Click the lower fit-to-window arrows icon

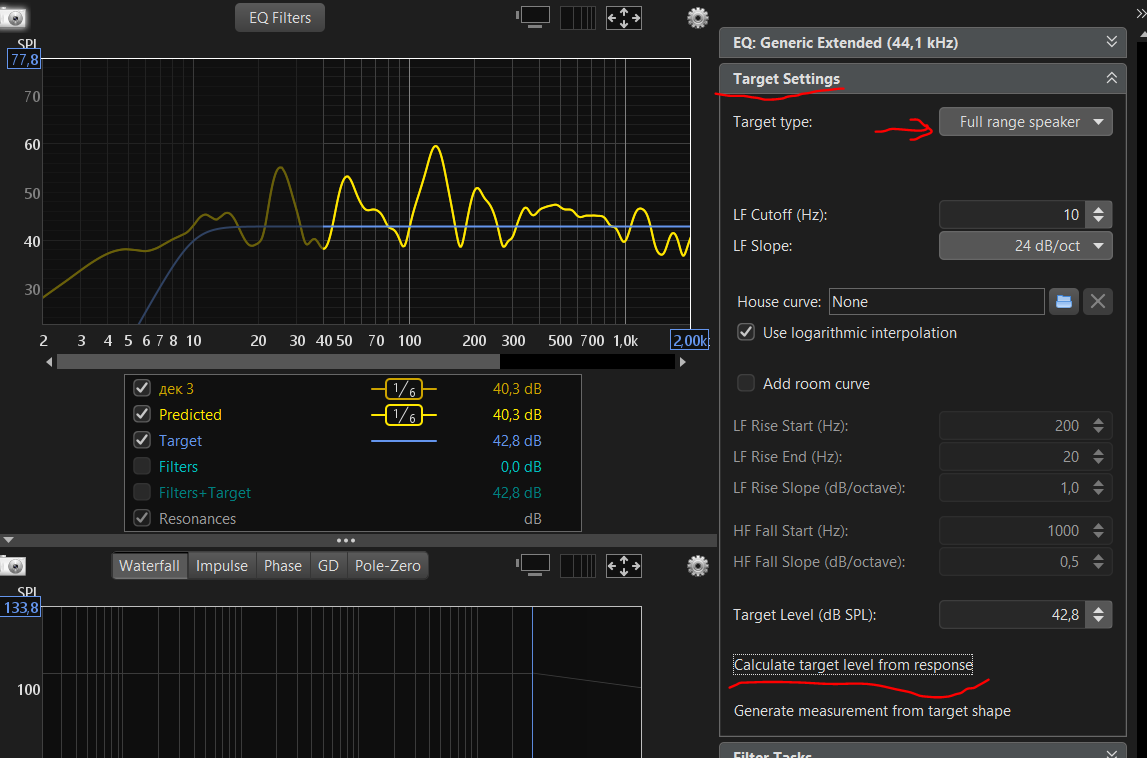pyautogui.click(x=624, y=566)
